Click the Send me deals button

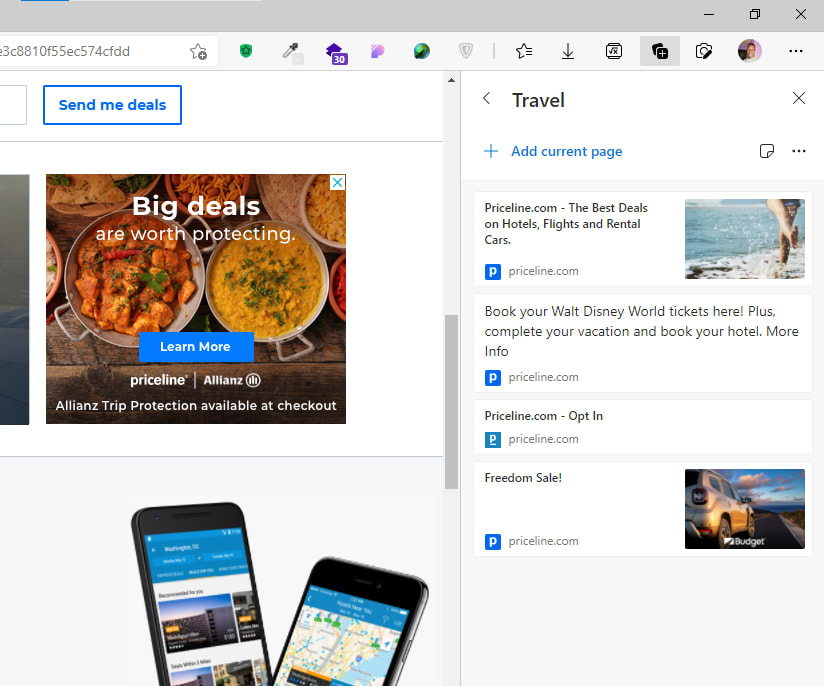tap(112, 105)
